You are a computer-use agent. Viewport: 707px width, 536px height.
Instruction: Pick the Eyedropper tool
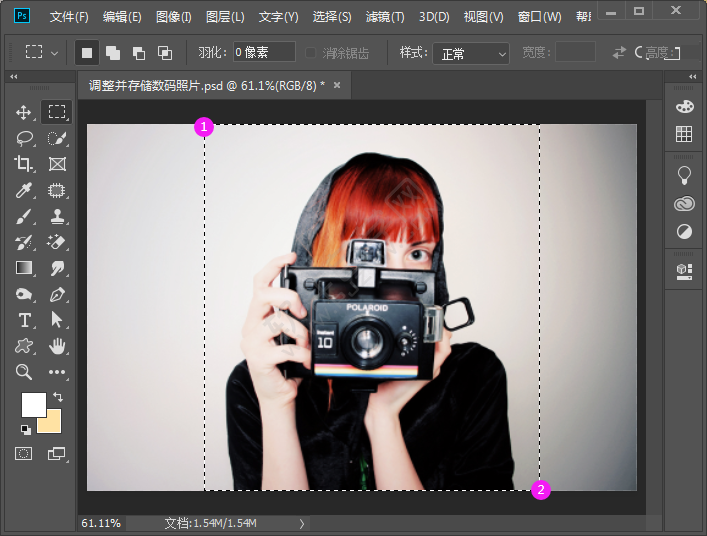point(25,190)
